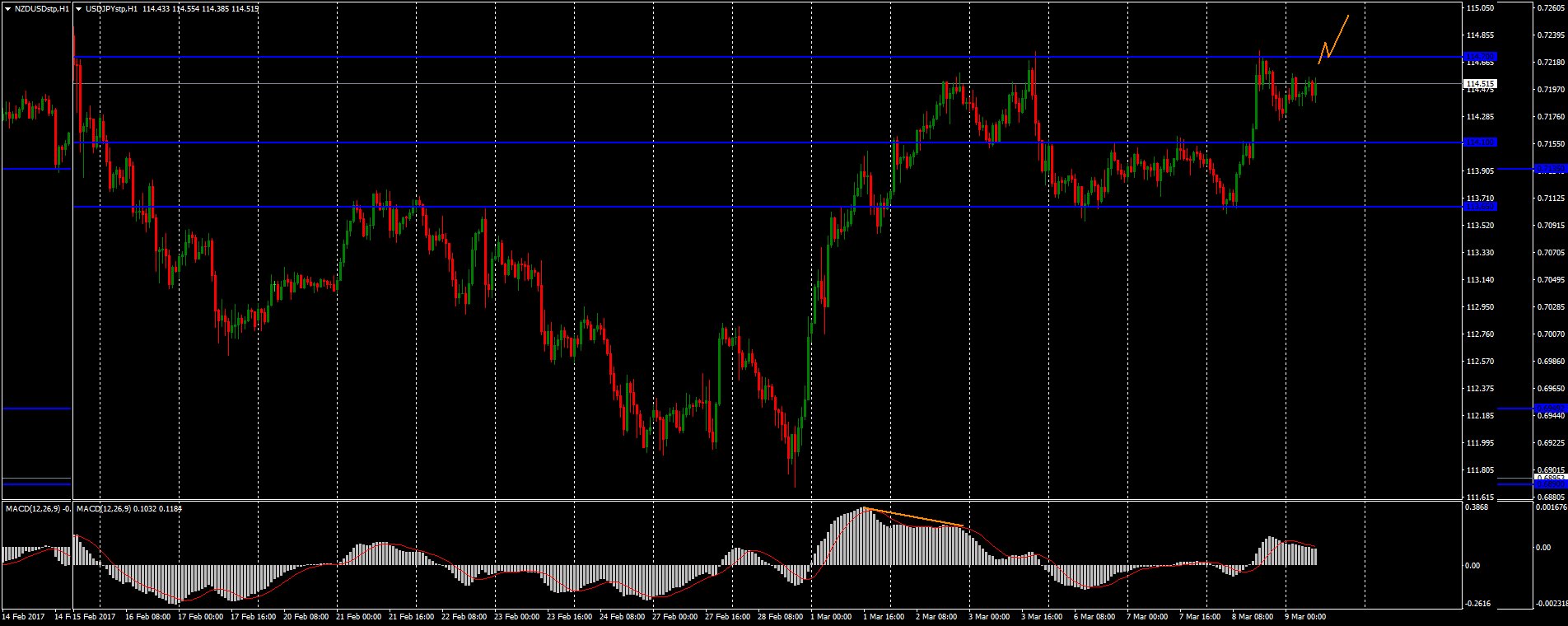Screen dimensions: 1568x626
Task: Click the 3 Mar 16:00 time label
Action: [x=1042, y=617]
